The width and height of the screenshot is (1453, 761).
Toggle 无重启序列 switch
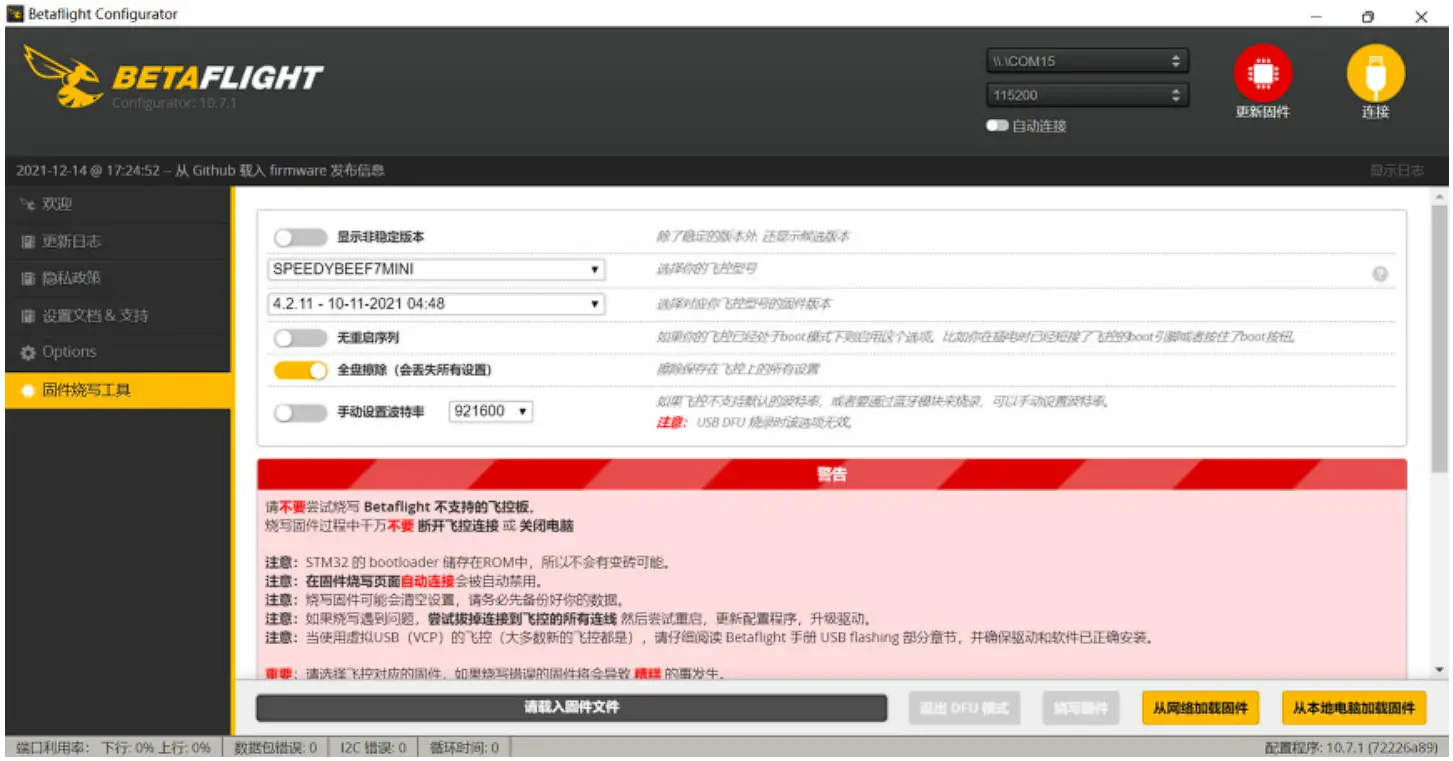pyautogui.click(x=300, y=338)
